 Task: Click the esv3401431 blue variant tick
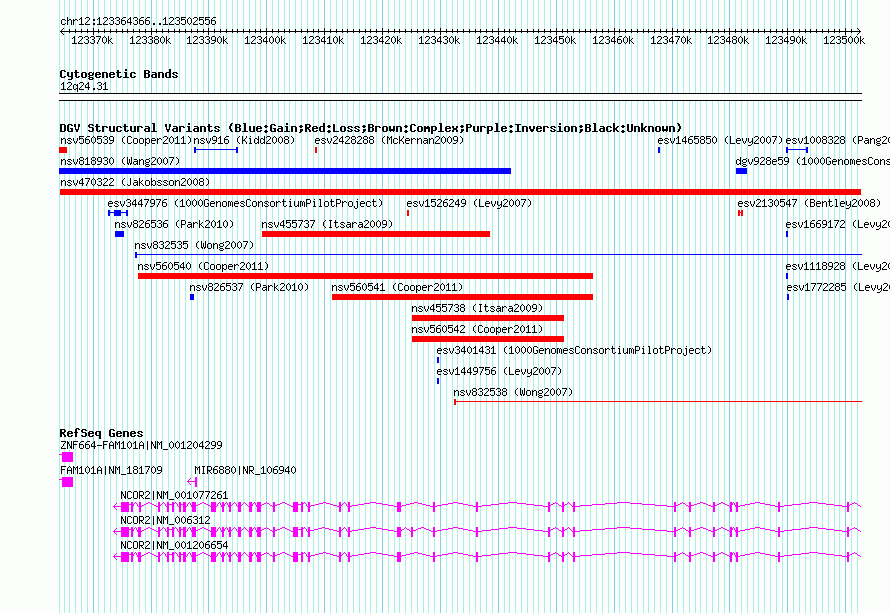click(438, 360)
